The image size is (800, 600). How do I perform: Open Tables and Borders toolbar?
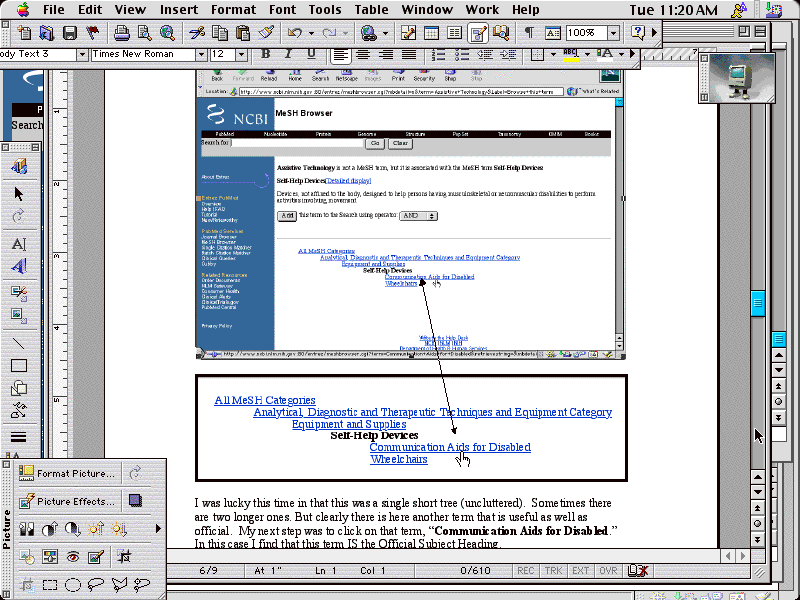408,33
